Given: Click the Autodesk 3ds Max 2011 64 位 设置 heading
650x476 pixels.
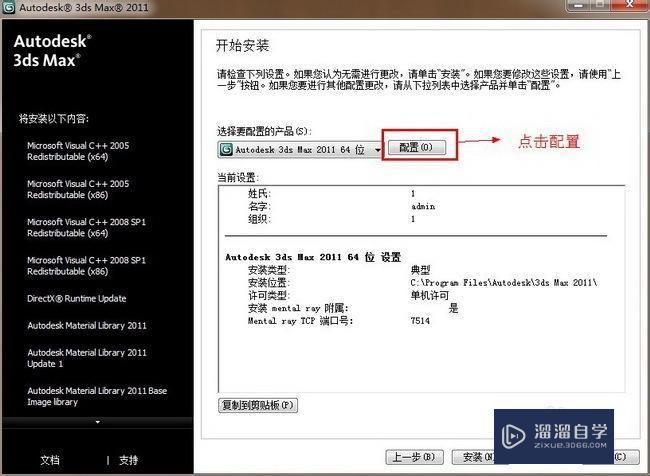Looking at the screenshot, I should pos(313,257).
